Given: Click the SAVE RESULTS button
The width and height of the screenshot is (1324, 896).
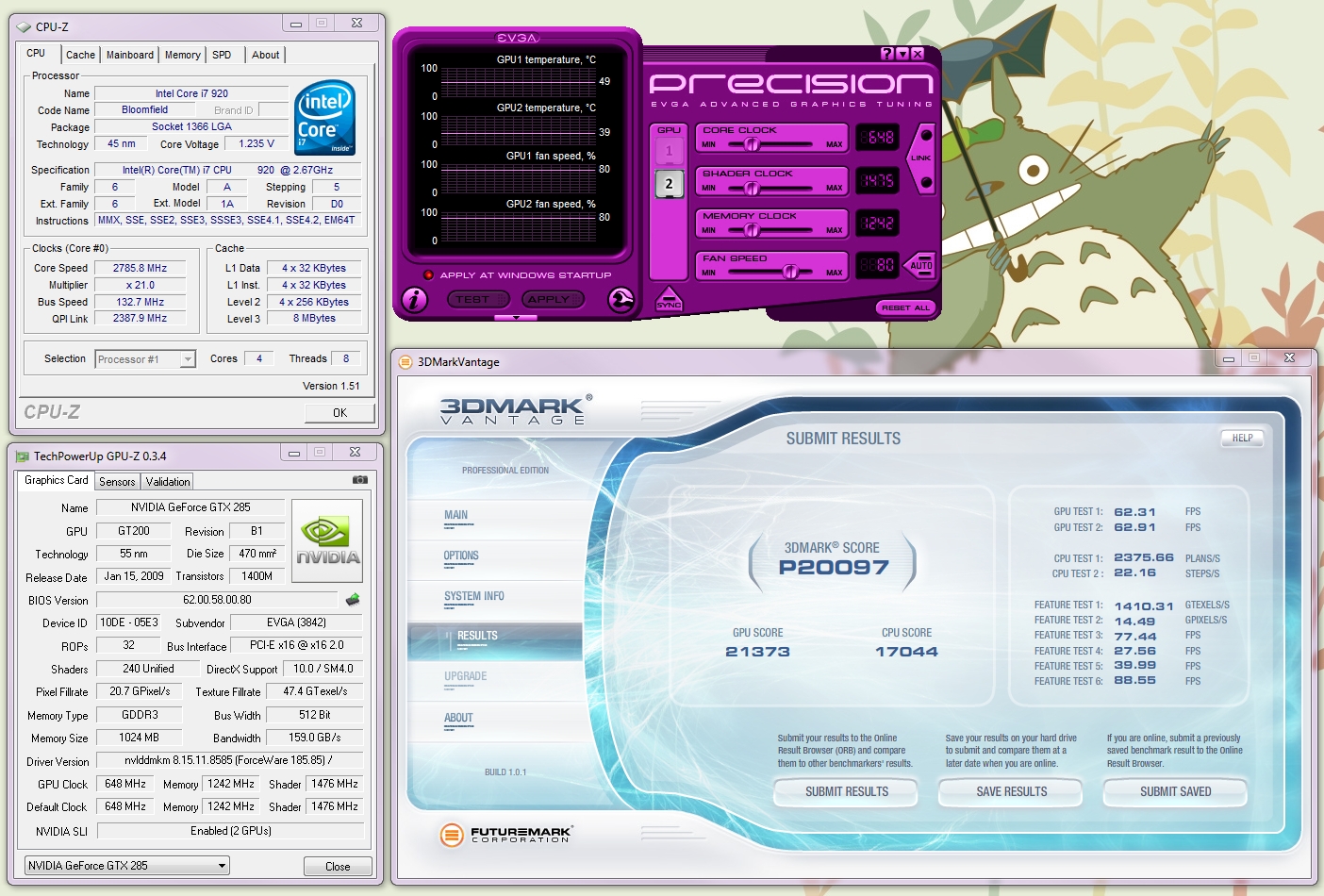Looking at the screenshot, I should click(x=1011, y=792).
